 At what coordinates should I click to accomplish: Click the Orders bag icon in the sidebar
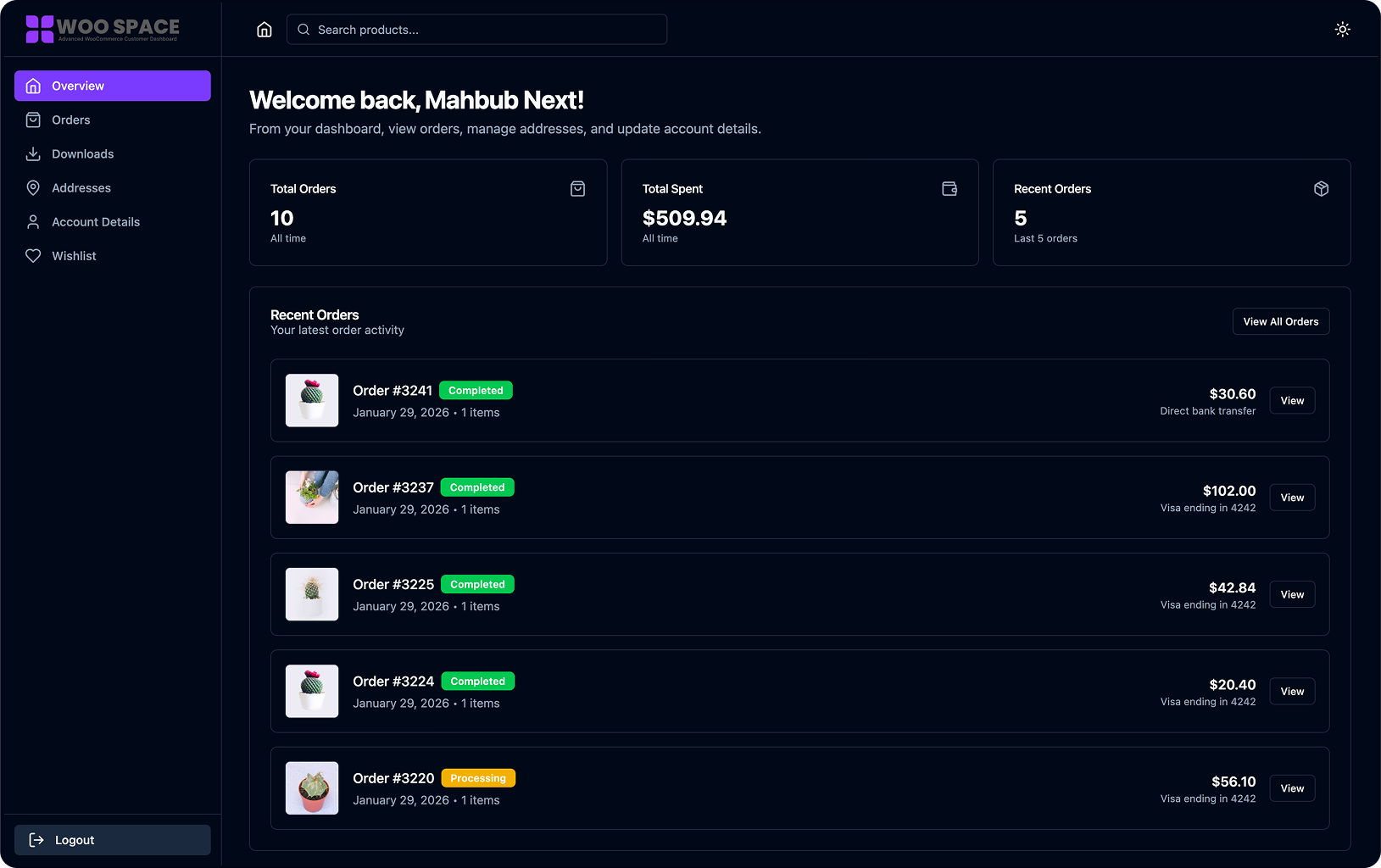[33, 120]
